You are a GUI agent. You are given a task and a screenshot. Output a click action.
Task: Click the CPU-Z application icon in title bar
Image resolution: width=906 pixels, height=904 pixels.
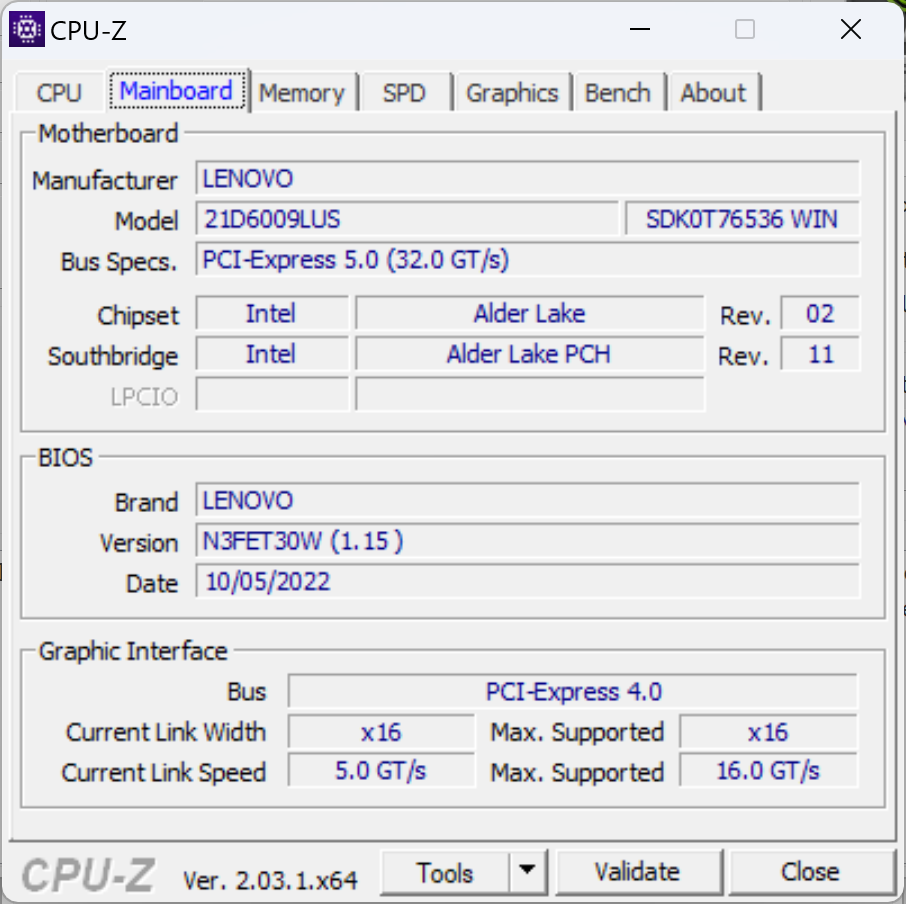click(x=26, y=29)
